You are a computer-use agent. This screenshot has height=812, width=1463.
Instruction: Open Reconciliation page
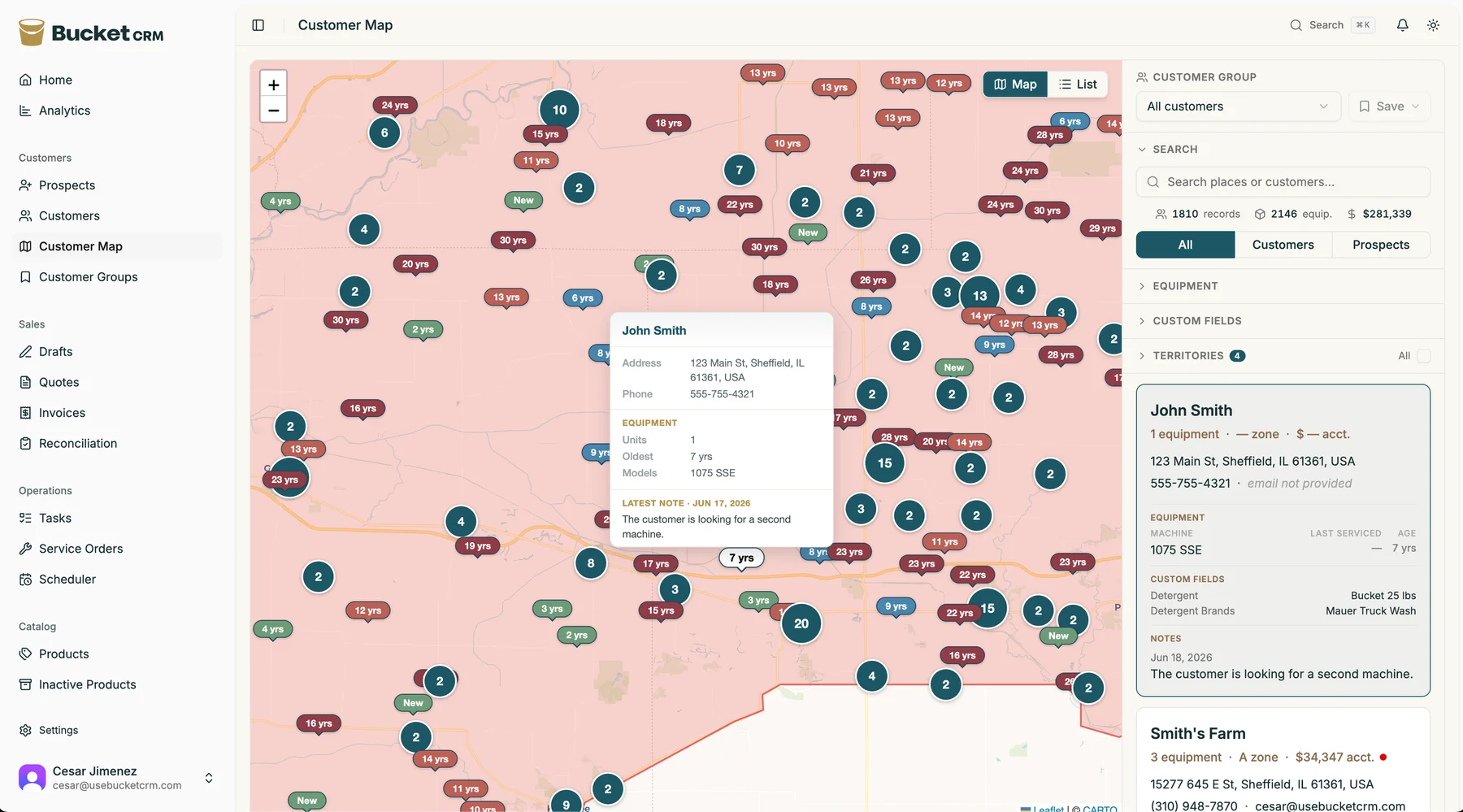119,444
